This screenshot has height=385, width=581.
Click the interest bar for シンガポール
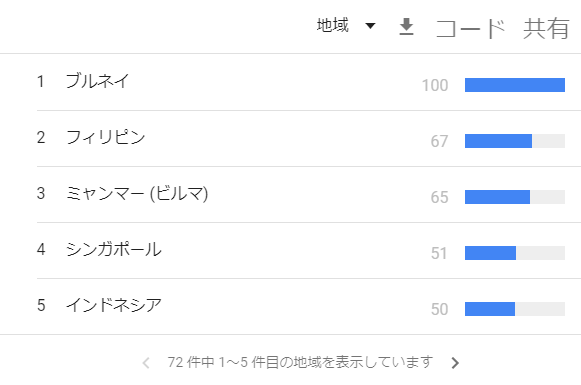click(x=515, y=253)
